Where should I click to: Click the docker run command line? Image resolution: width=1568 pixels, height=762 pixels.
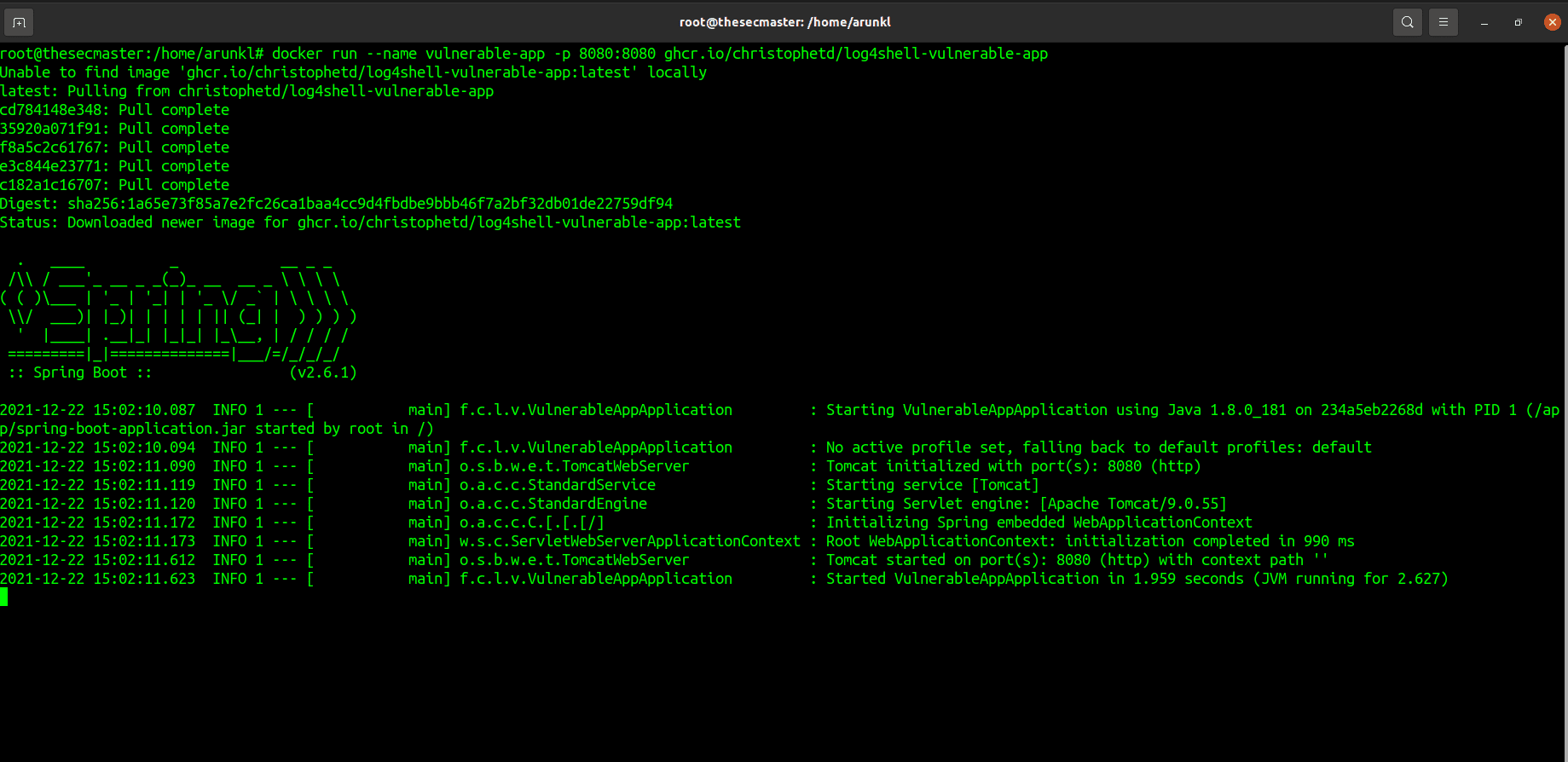(524, 54)
